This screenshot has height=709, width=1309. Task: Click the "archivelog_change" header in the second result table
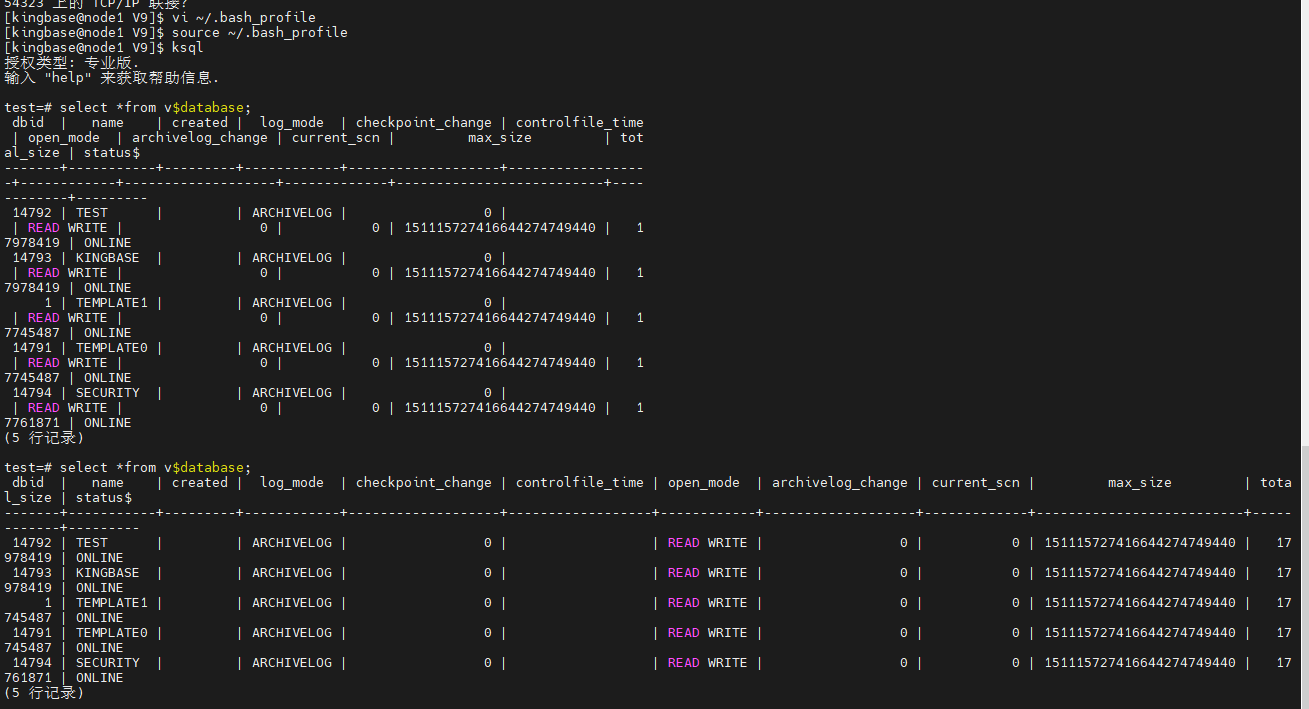pyautogui.click(x=839, y=482)
